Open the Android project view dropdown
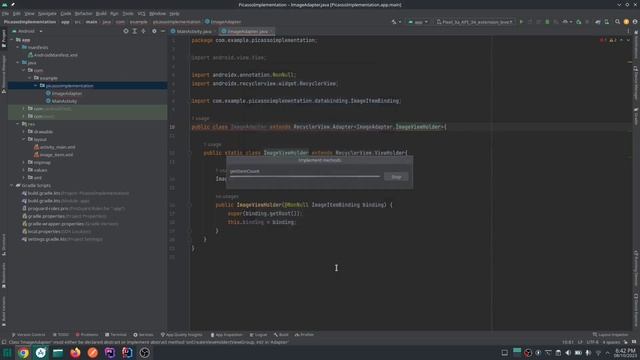 (27, 31)
